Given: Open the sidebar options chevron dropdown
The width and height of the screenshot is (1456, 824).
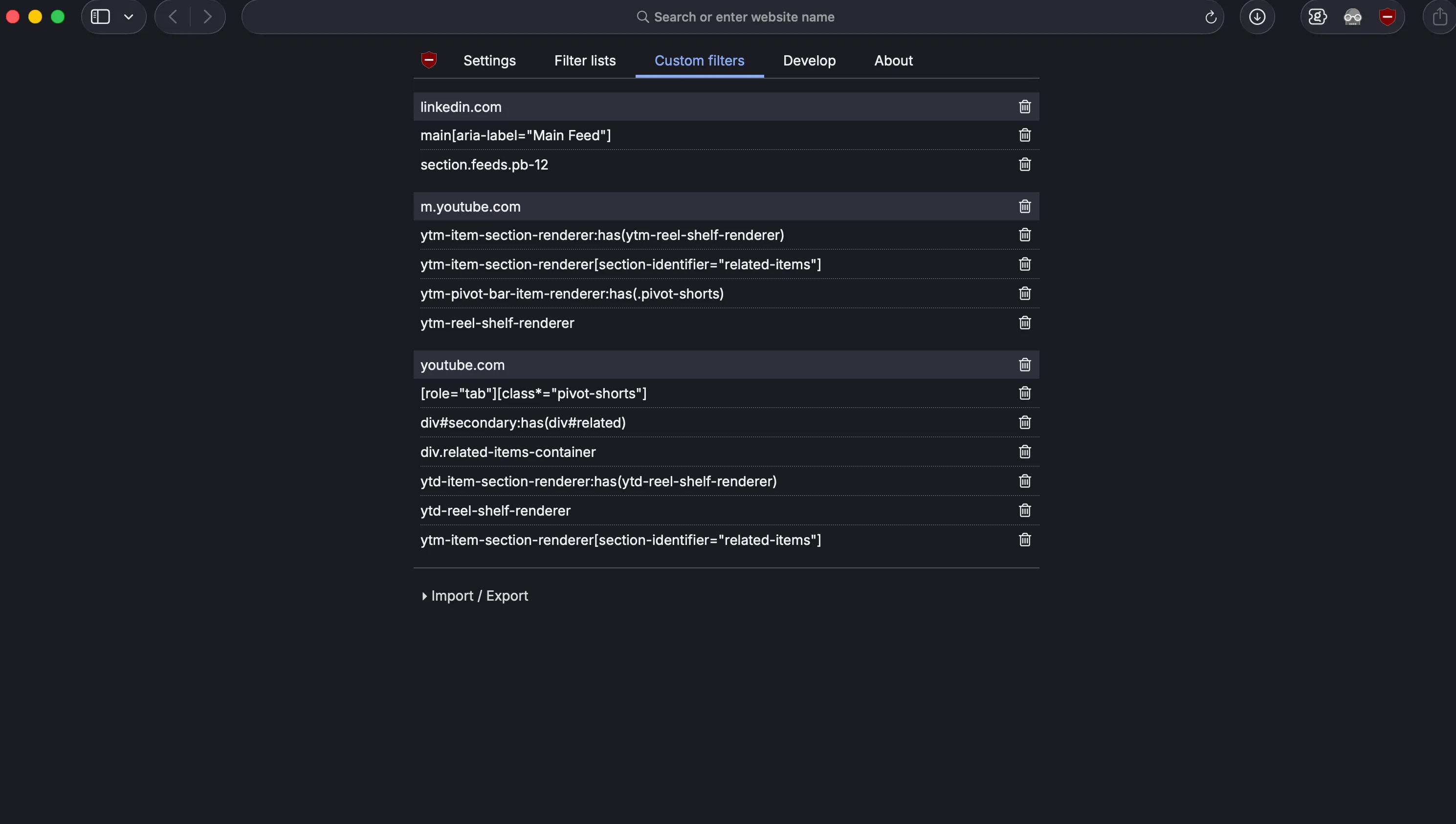Looking at the screenshot, I should point(129,17).
